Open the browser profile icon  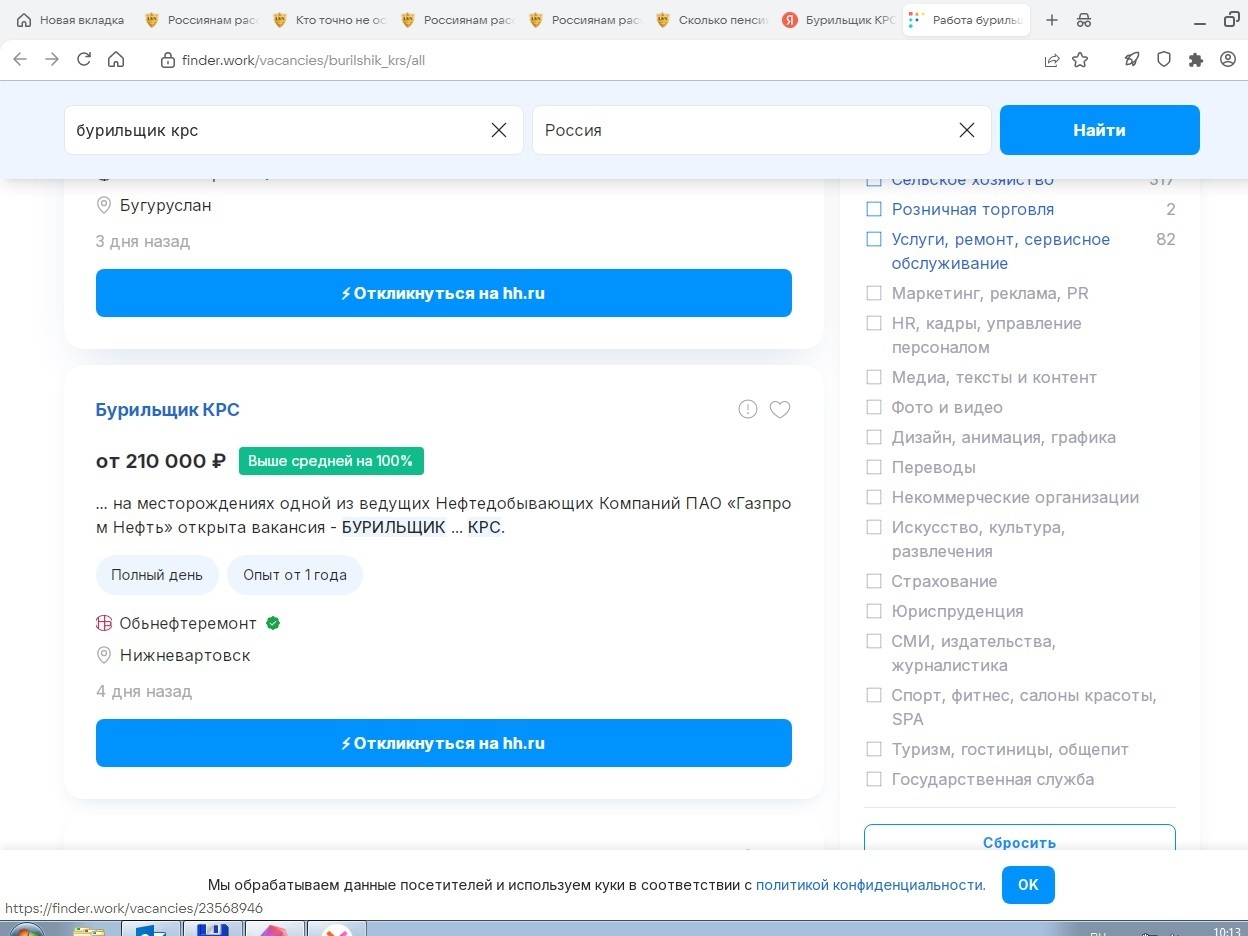click(x=1228, y=60)
